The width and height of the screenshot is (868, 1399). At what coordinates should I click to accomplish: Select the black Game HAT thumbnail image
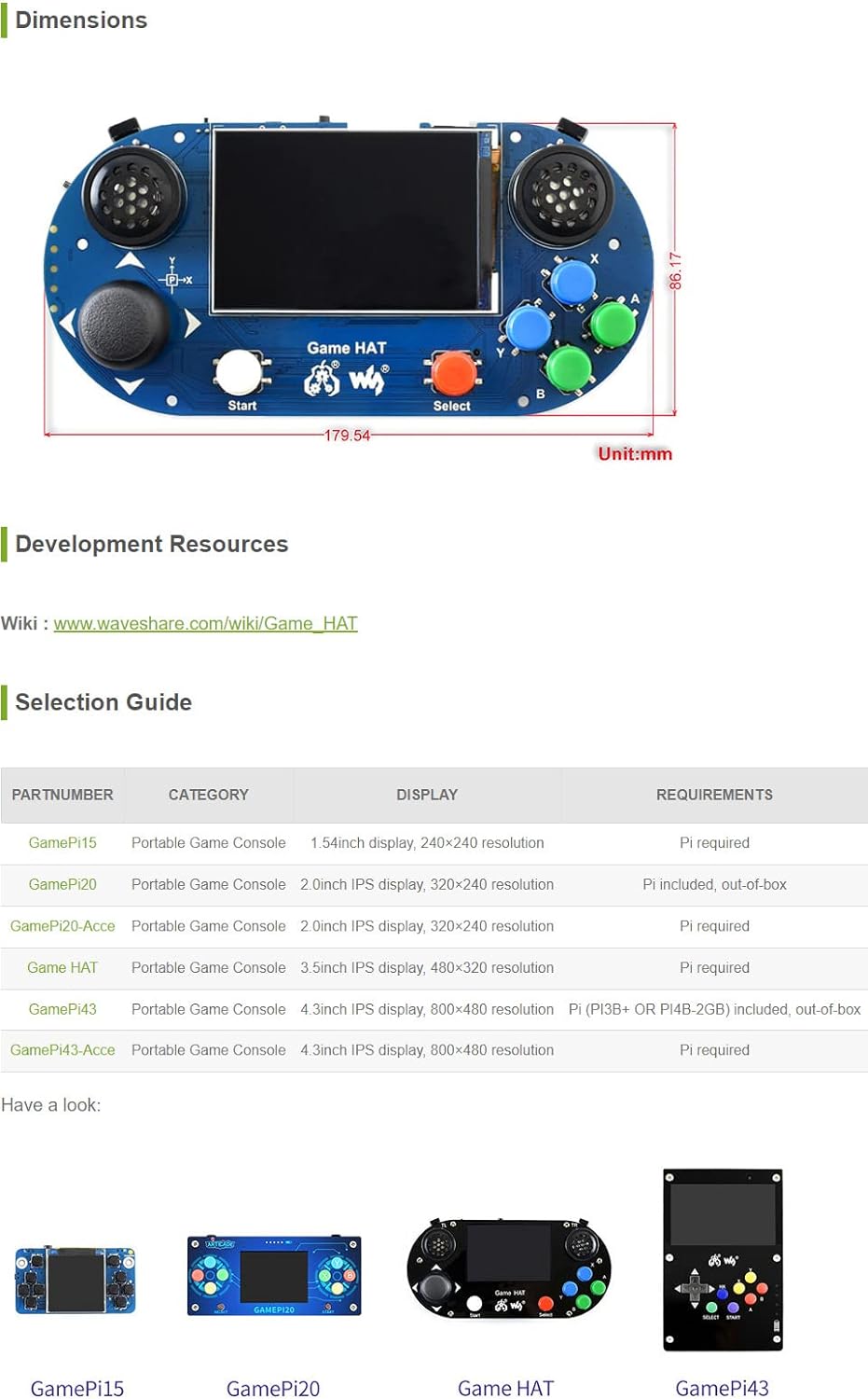tap(509, 1268)
